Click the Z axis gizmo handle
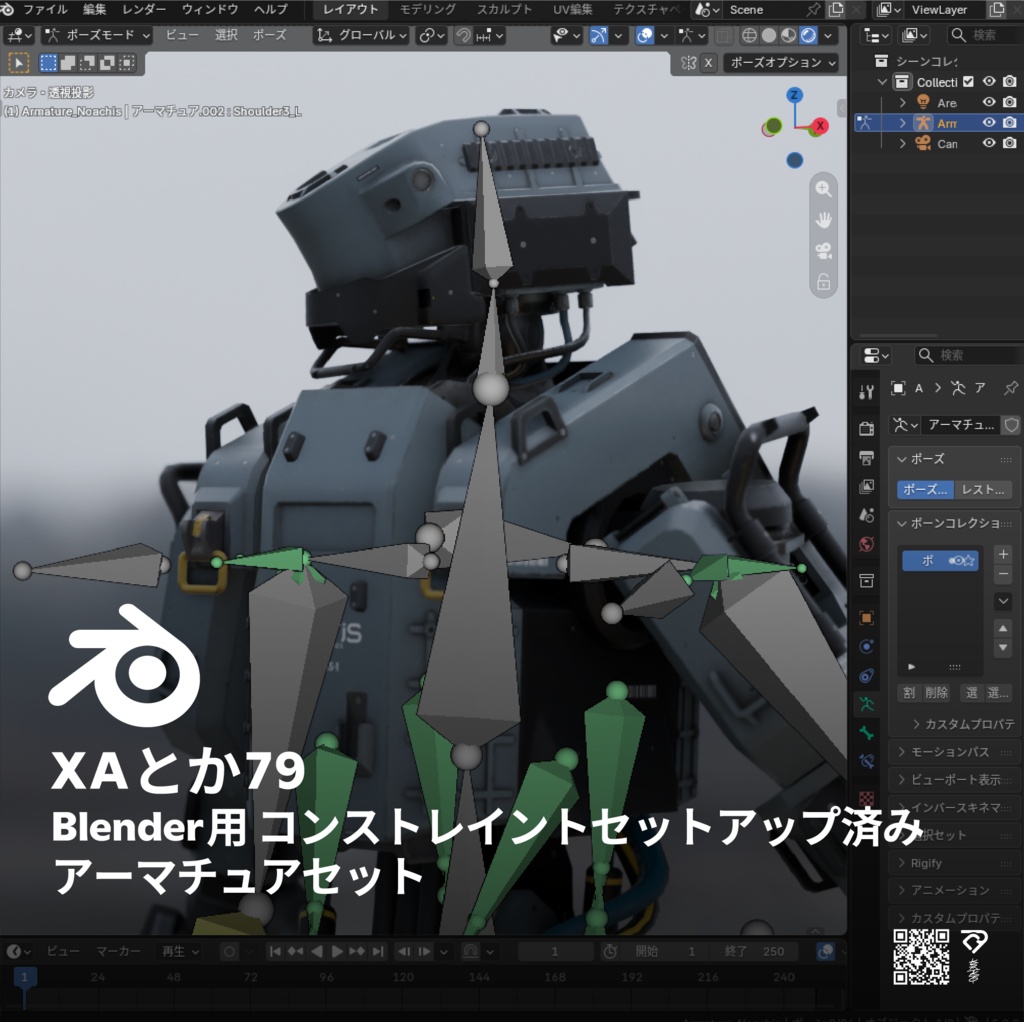Viewport: 1024px width, 1022px height. pyautogui.click(x=794, y=95)
